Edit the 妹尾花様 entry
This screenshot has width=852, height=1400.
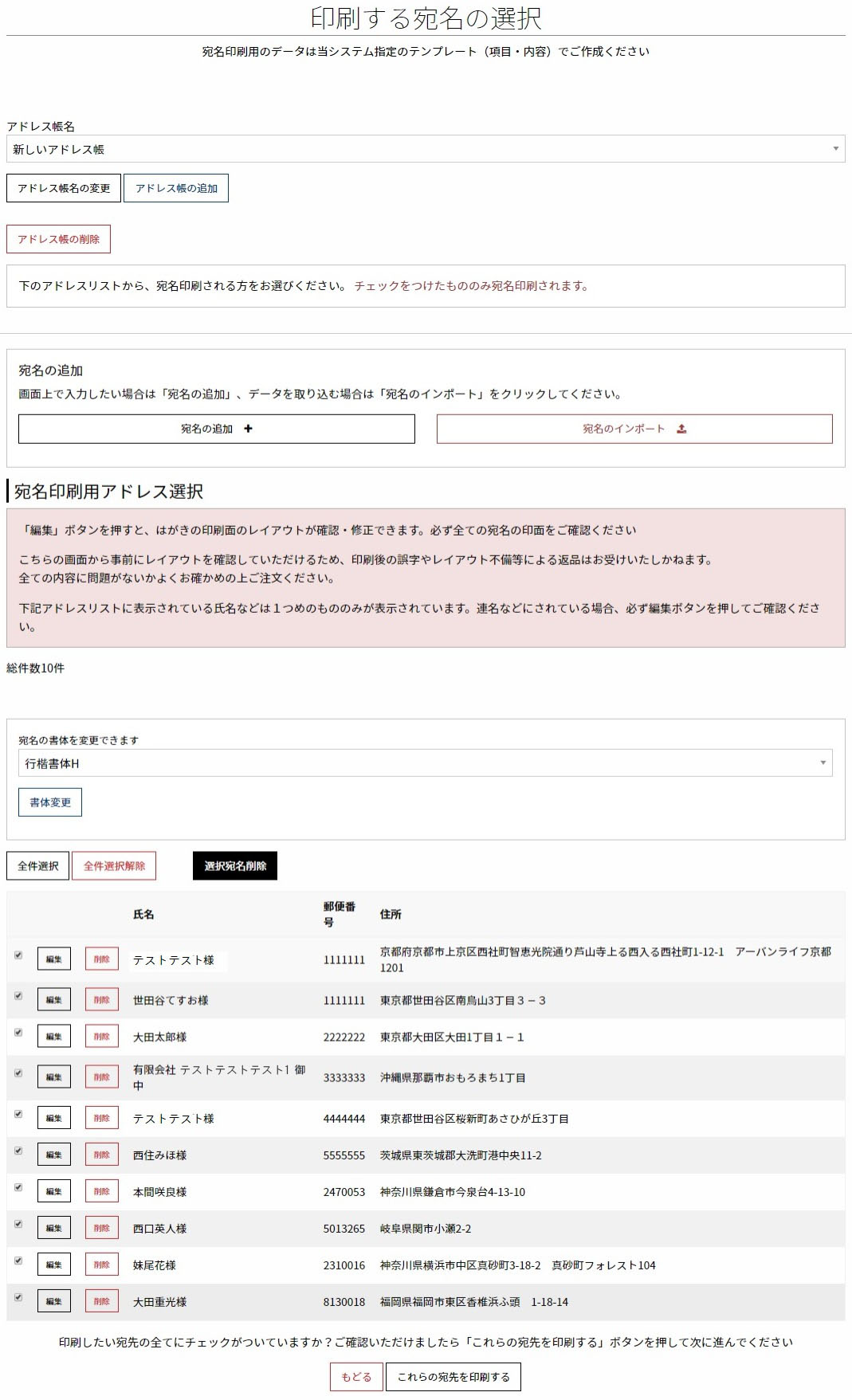coord(54,1265)
